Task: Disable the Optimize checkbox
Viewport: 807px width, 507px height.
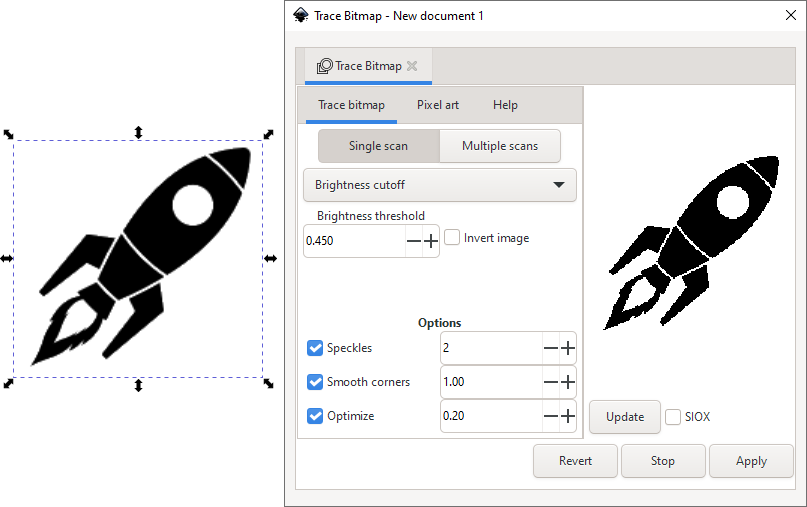Action: [315, 416]
